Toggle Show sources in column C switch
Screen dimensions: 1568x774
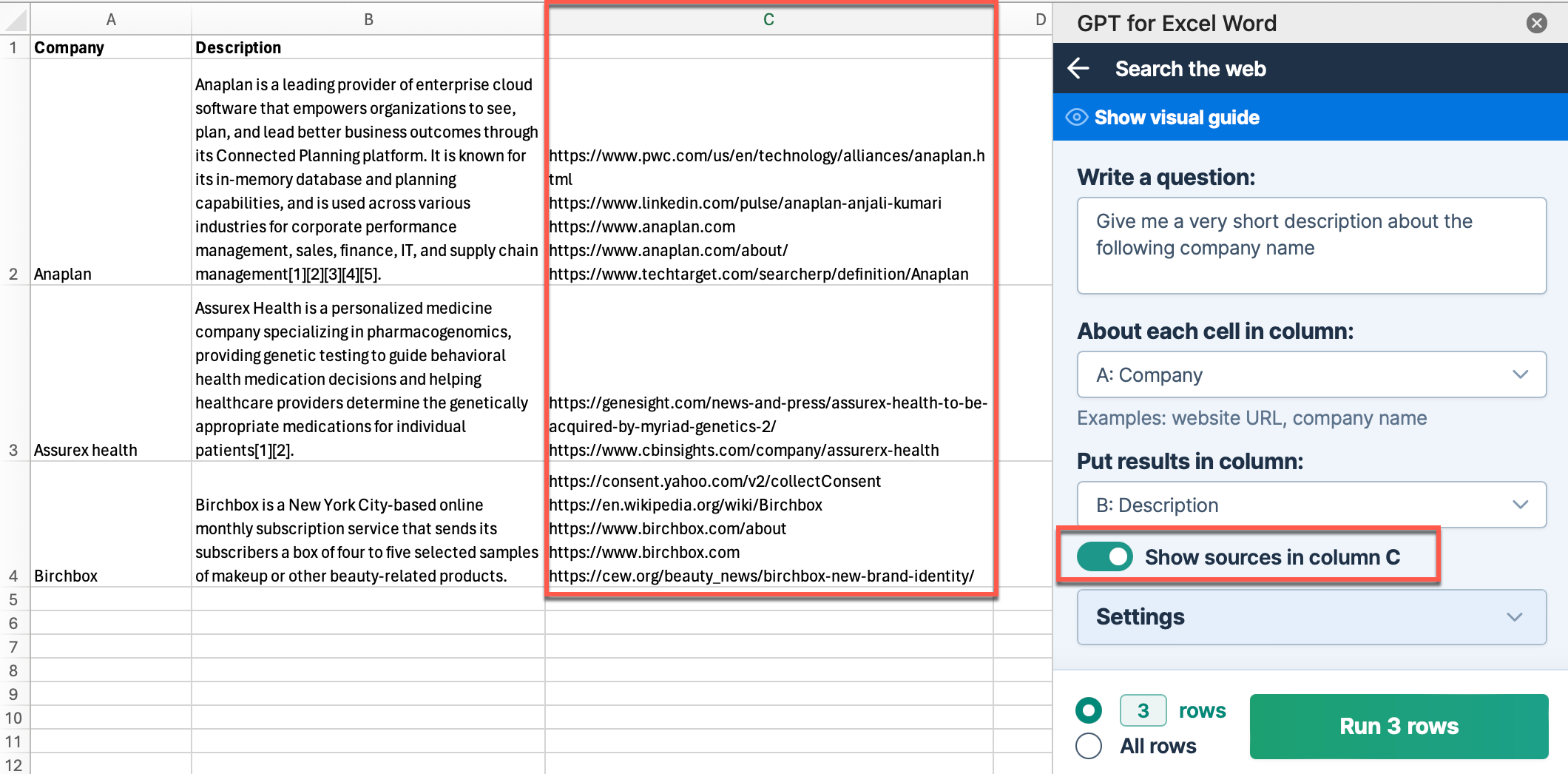pos(1104,556)
